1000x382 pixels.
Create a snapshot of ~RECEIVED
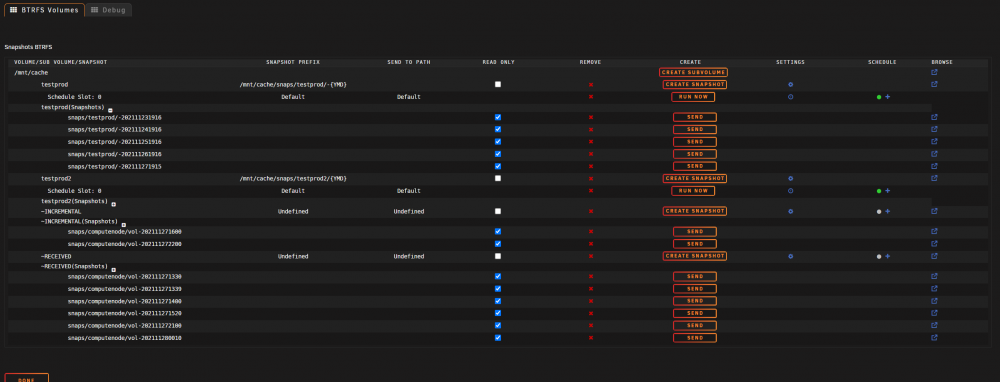coord(695,256)
